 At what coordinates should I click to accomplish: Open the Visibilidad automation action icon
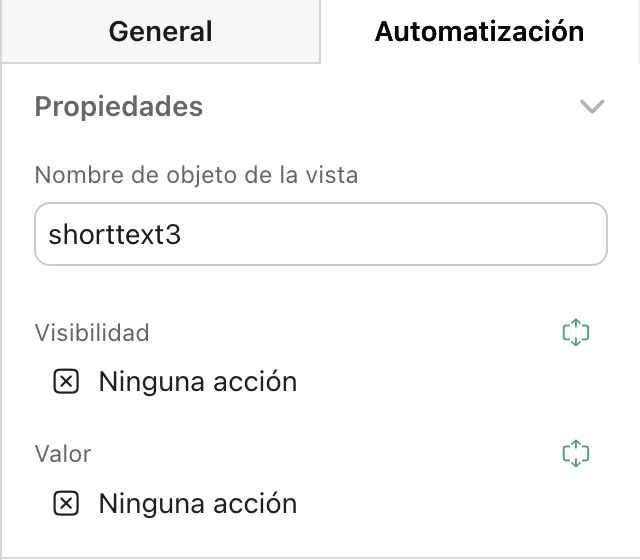[x=577, y=333]
